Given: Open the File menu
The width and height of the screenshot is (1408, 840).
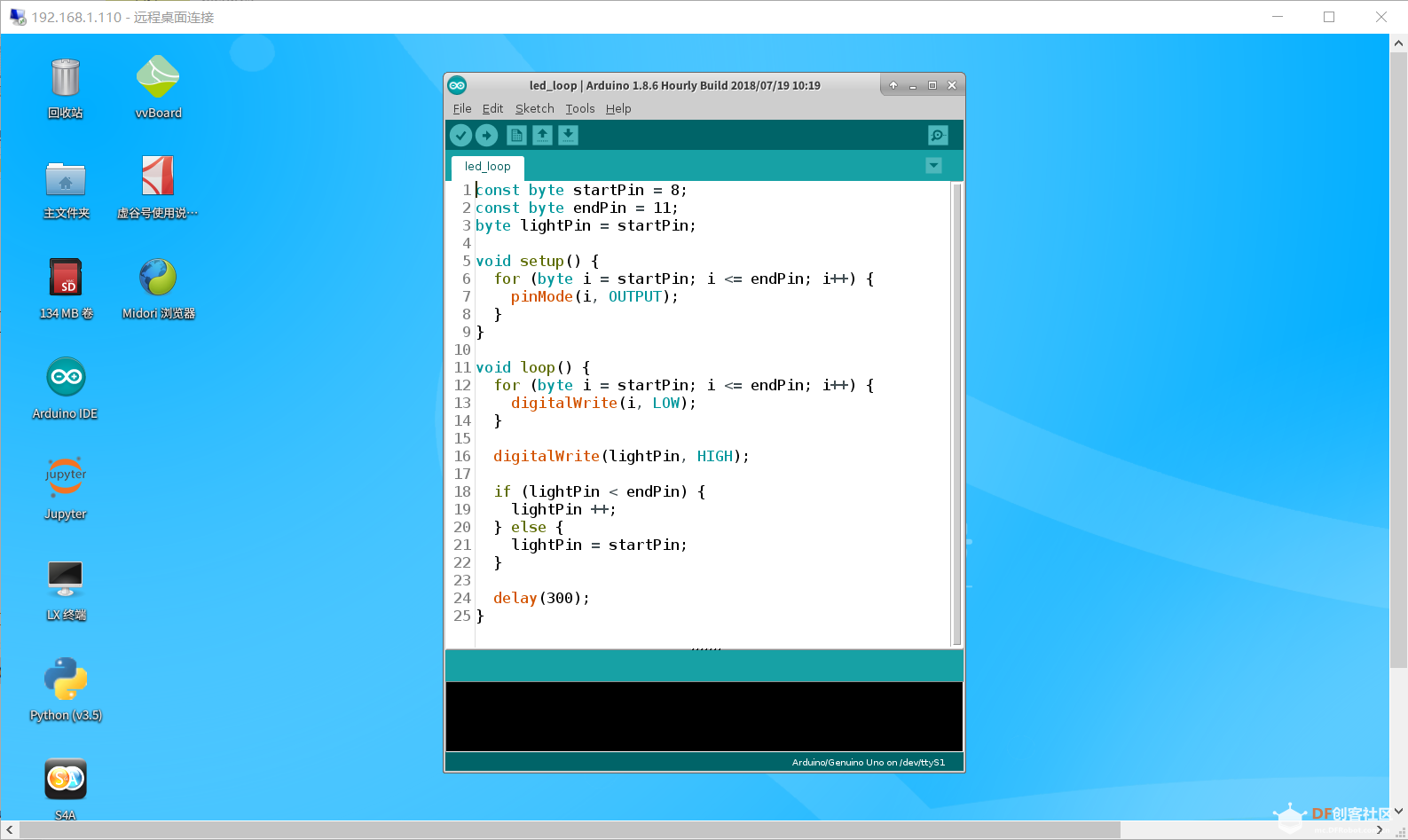Looking at the screenshot, I should tap(461, 108).
